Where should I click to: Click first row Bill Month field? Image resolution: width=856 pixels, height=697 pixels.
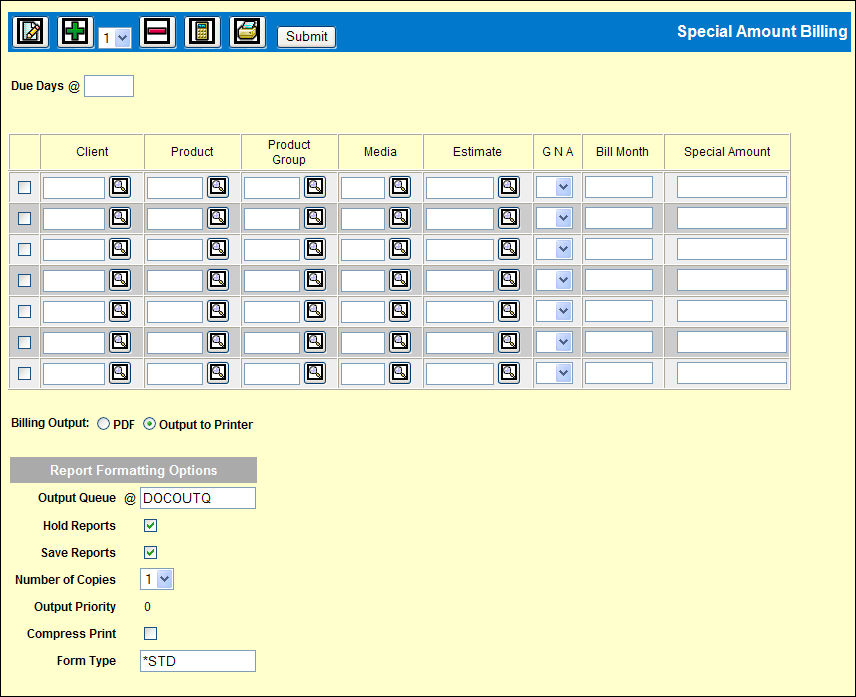(619, 187)
